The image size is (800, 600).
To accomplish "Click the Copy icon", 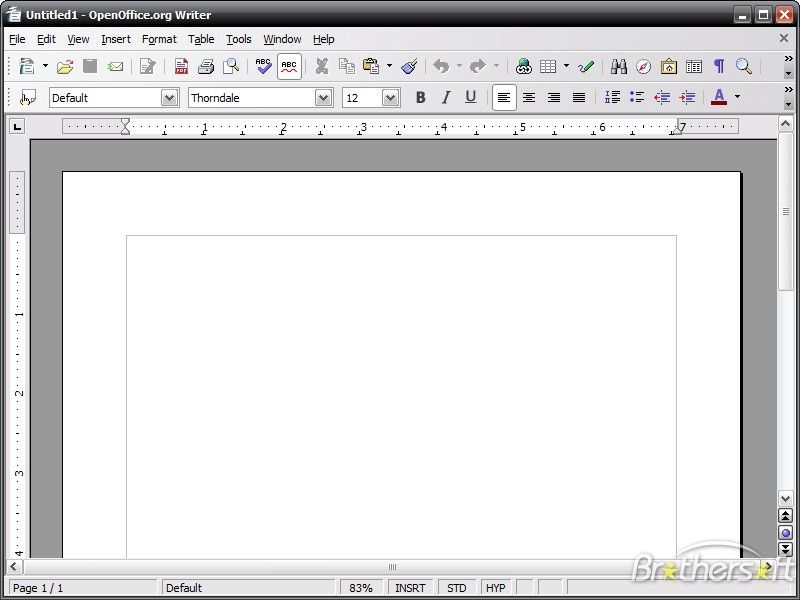I will pos(347,66).
